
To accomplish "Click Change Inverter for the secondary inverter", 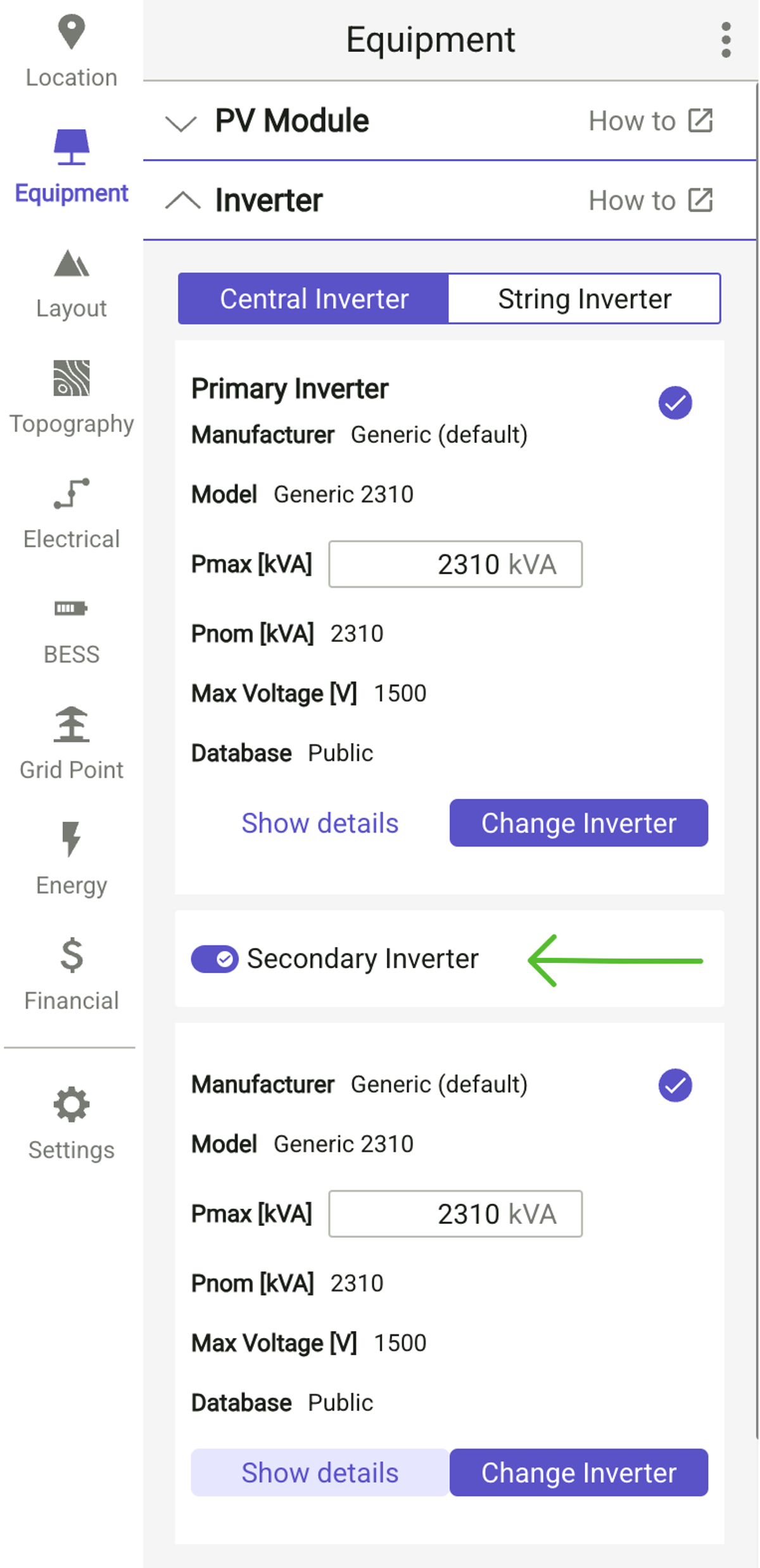I will tap(578, 1472).
